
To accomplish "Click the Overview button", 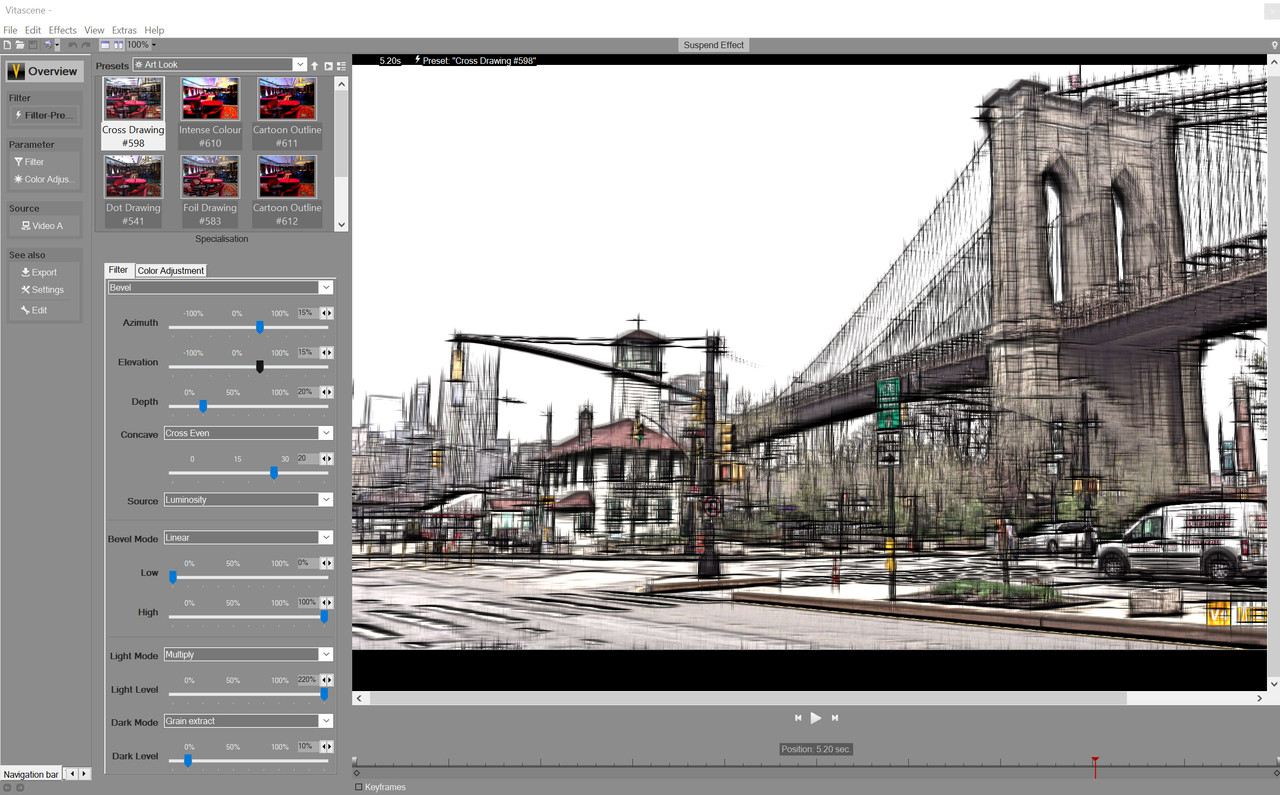I will [x=44, y=72].
